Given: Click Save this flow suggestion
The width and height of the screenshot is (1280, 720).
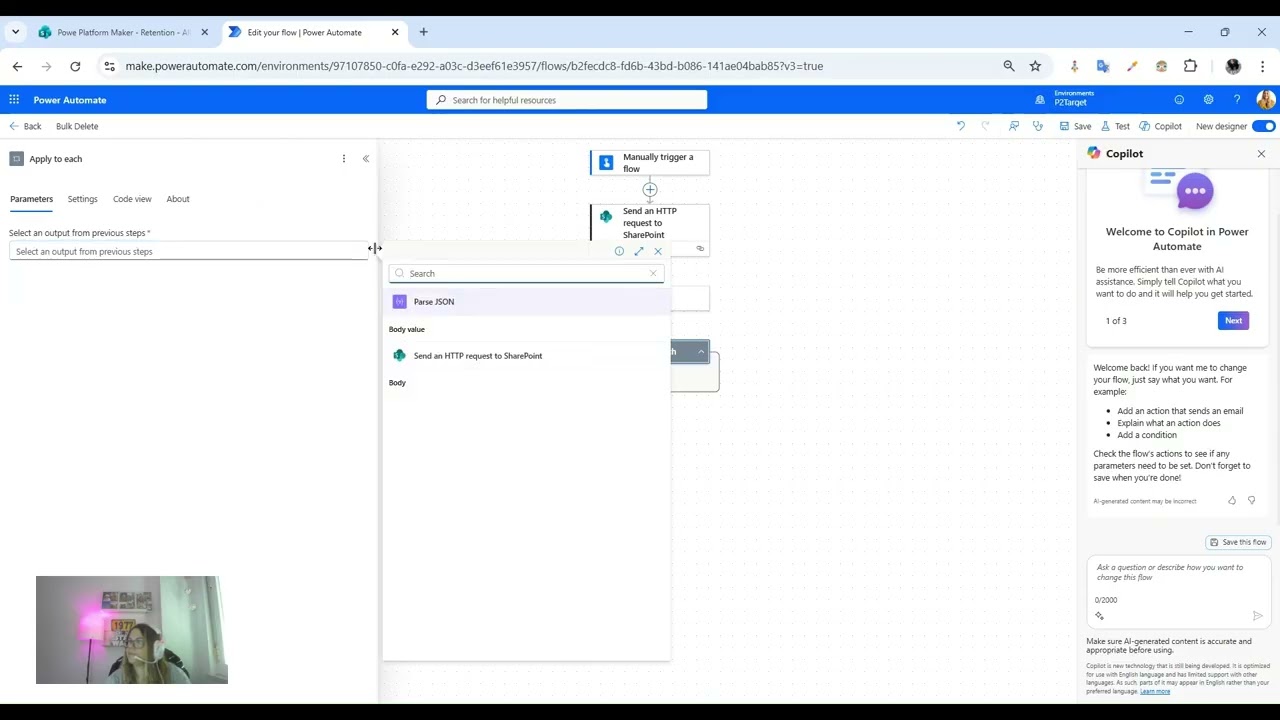Looking at the screenshot, I should 1238,542.
